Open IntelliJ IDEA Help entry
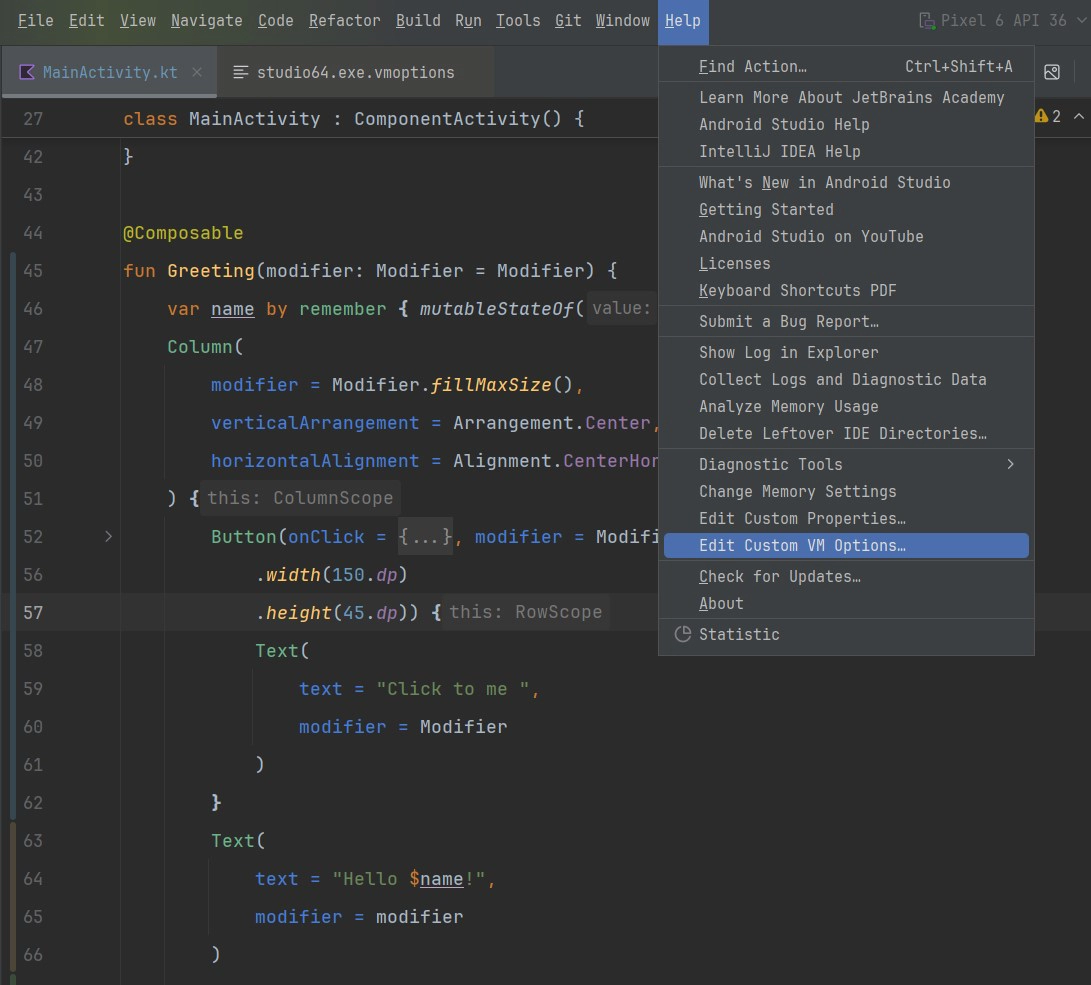This screenshot has height=985, width=1091. tap(846, 152)
